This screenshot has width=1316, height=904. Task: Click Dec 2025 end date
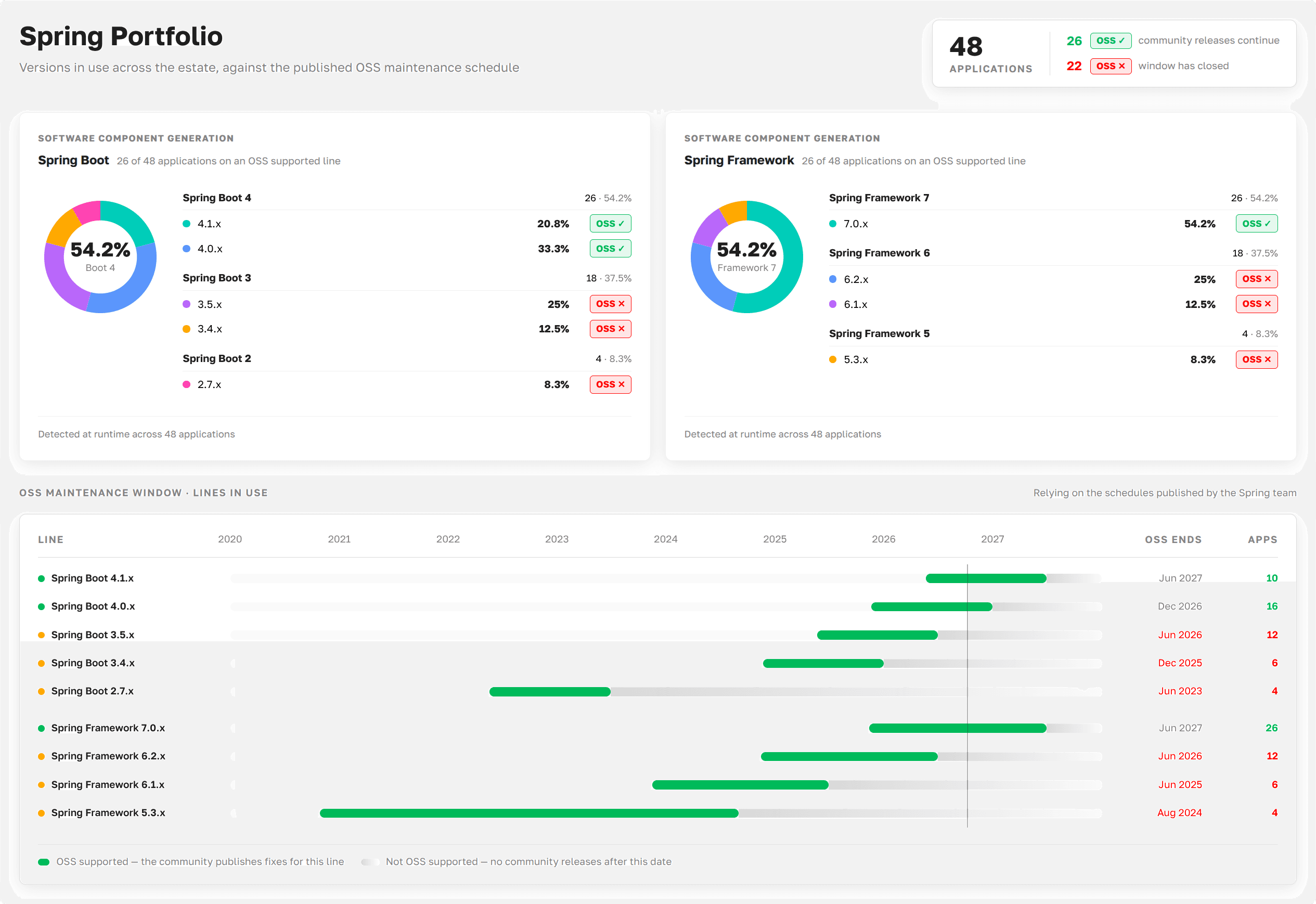1180,663
